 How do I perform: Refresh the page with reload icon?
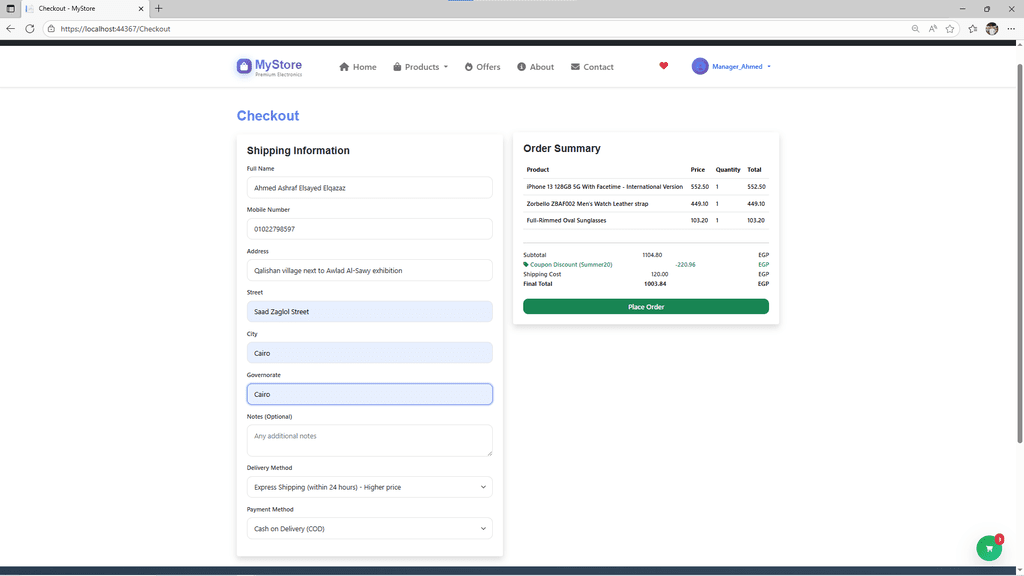point(30,29)
